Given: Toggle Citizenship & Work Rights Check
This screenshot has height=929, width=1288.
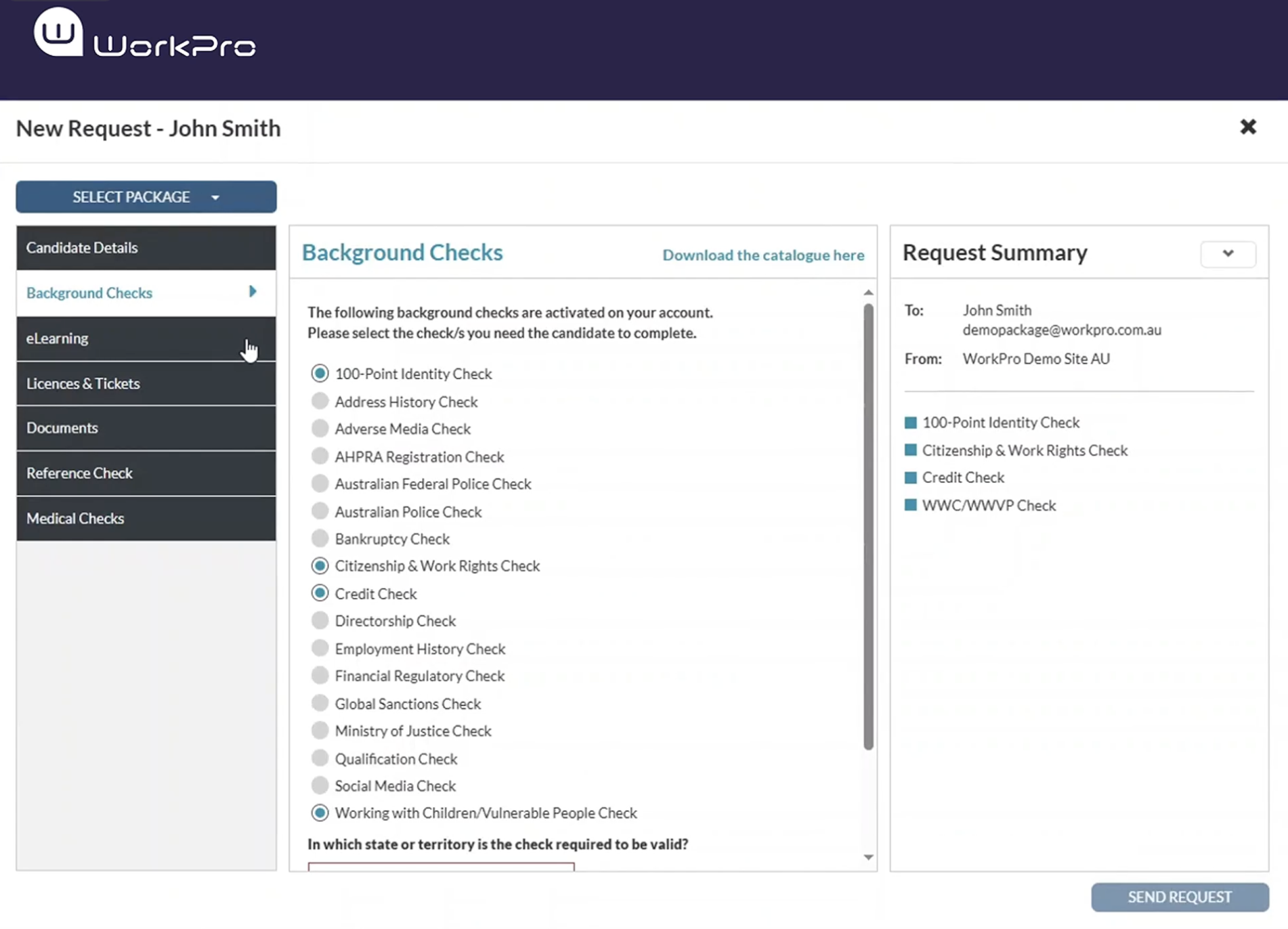Looking at the screenshot, I should [x=320, y=566].
